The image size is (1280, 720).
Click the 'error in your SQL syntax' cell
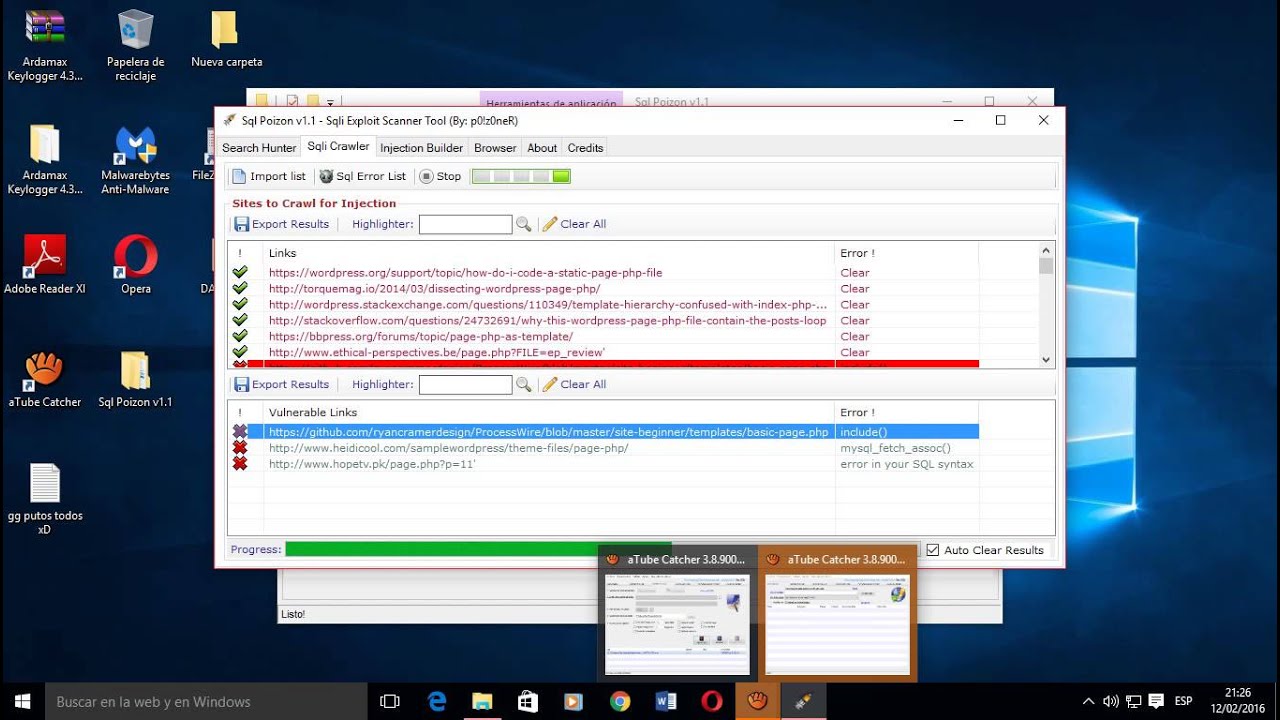click(x=906, y=464)
